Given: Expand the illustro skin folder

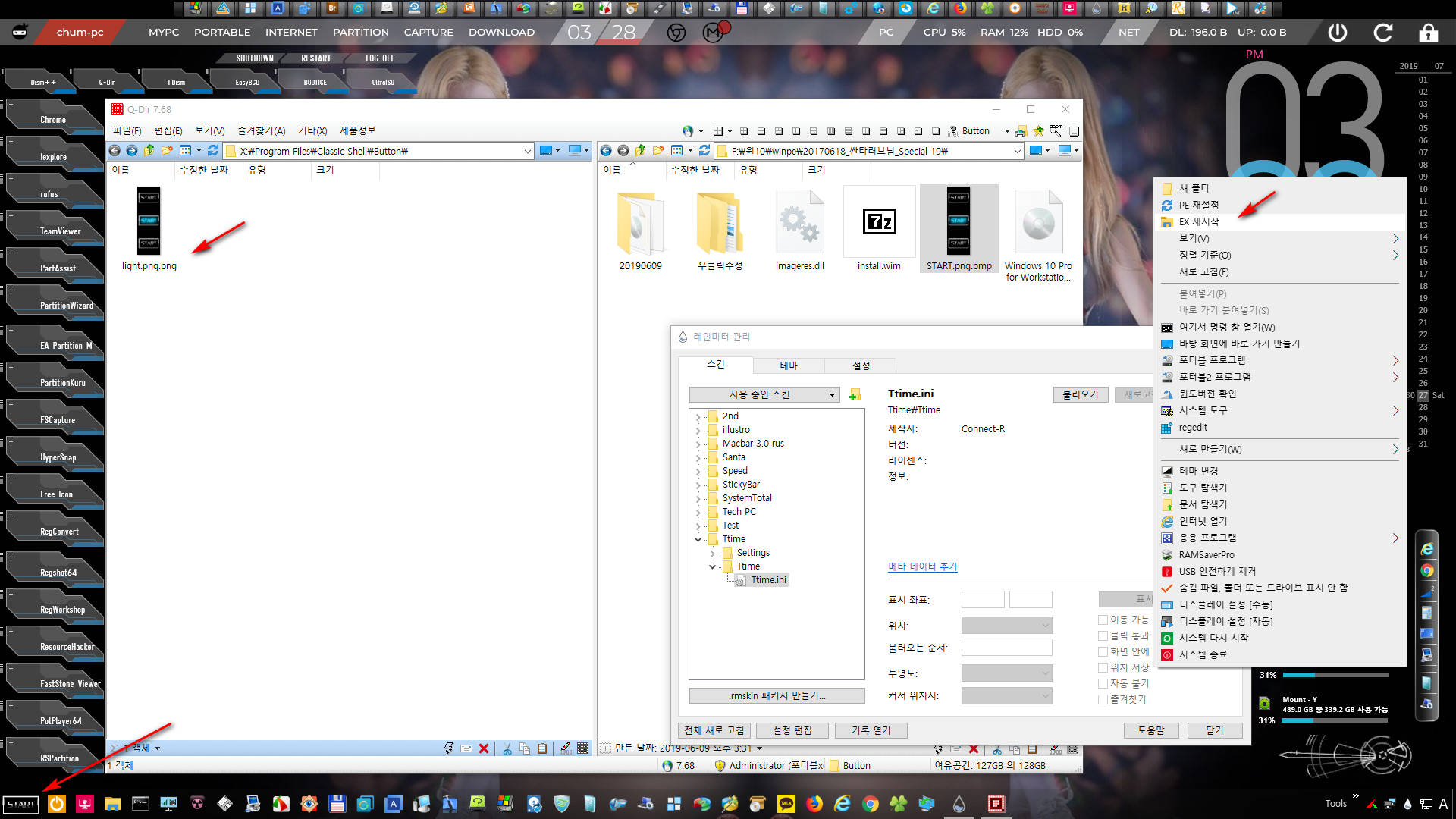Looking at the screenshot, I should [x=698, y=430].
